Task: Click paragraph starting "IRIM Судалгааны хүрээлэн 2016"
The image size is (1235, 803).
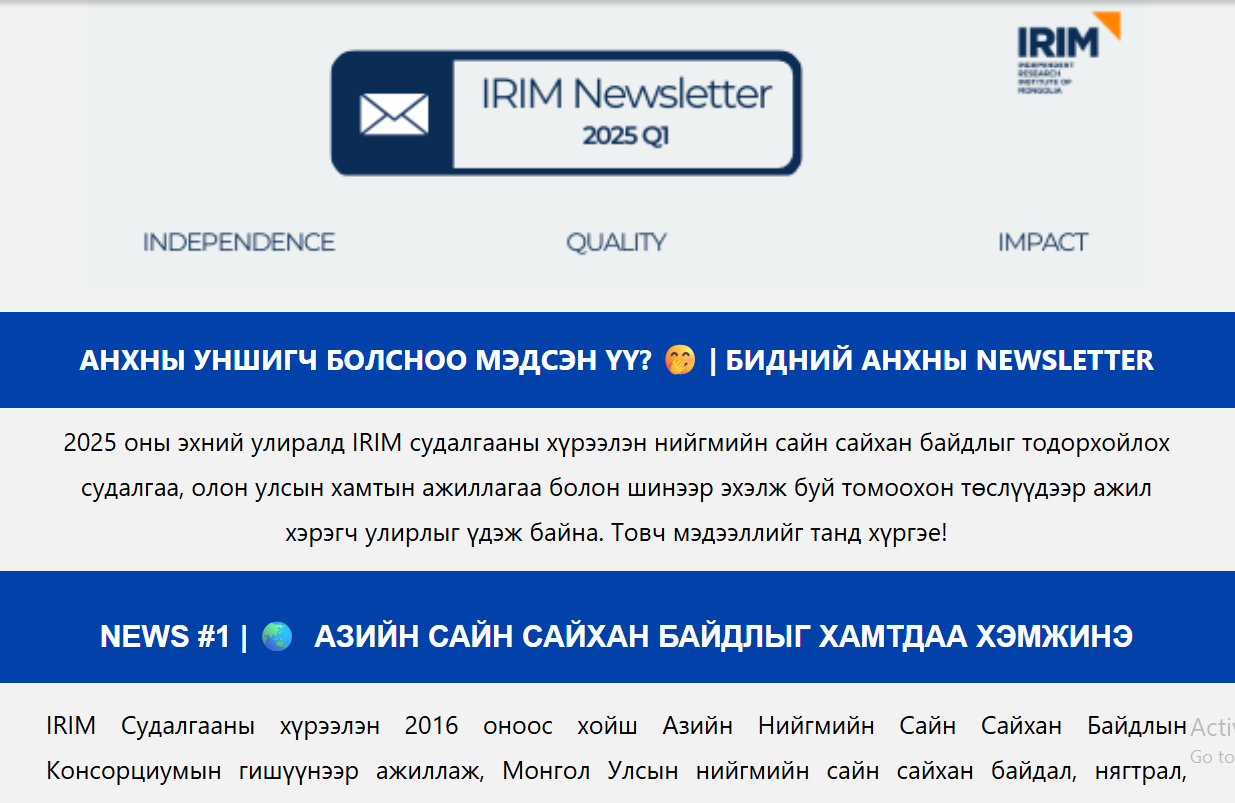Action: tap(616, 726)
